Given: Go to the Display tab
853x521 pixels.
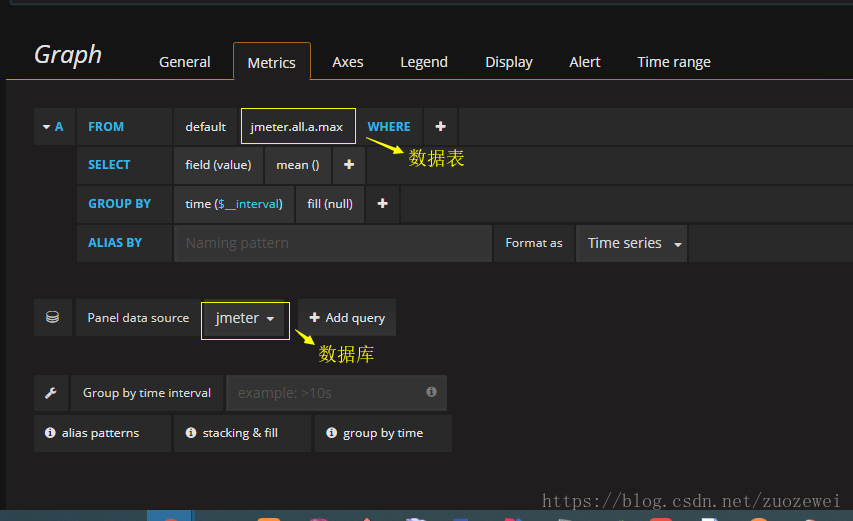Looking at the screenshot, I should [509, 62].
